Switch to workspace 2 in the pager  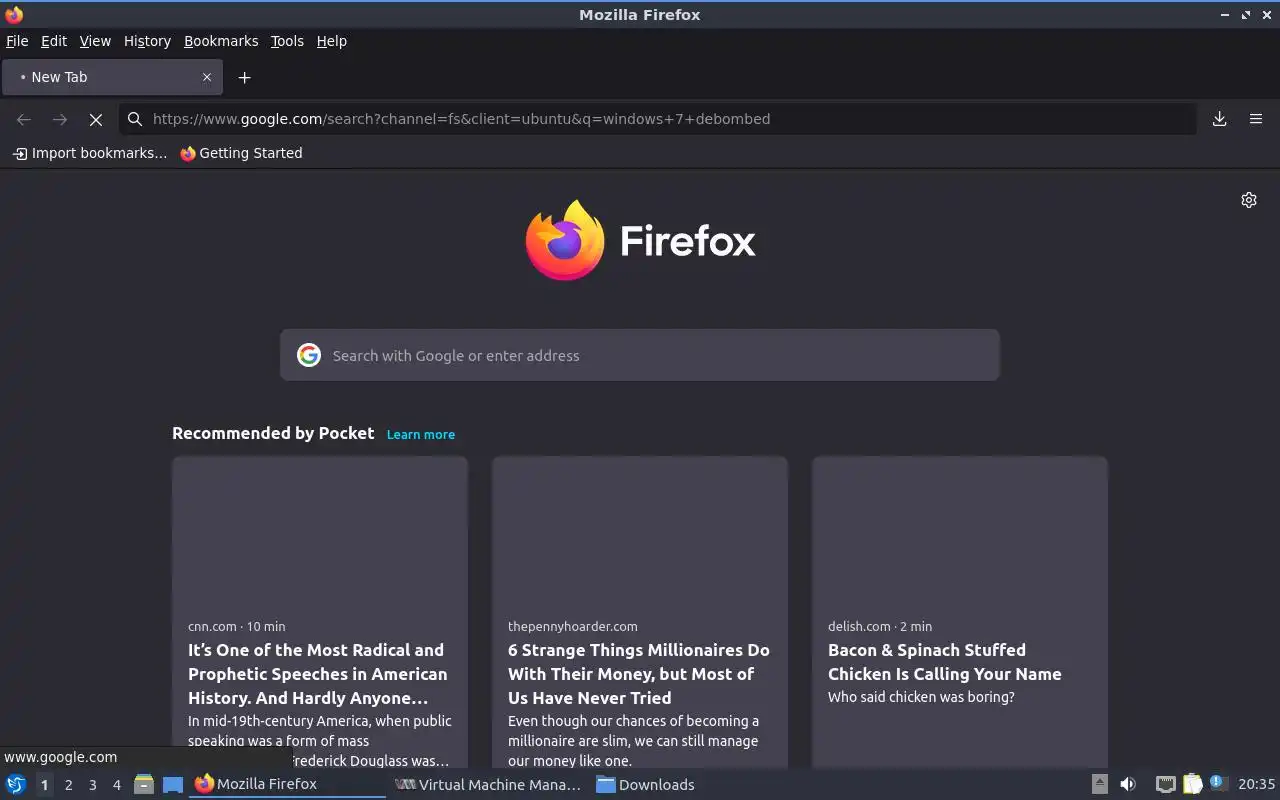tap(68, 785)
